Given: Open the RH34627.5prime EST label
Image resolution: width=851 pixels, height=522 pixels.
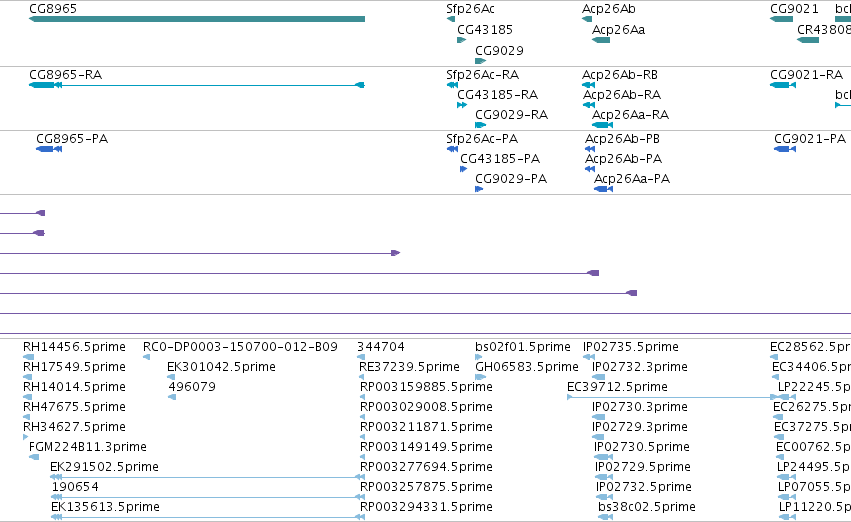Looking at the screenshot, I should [x=74, y=427].
